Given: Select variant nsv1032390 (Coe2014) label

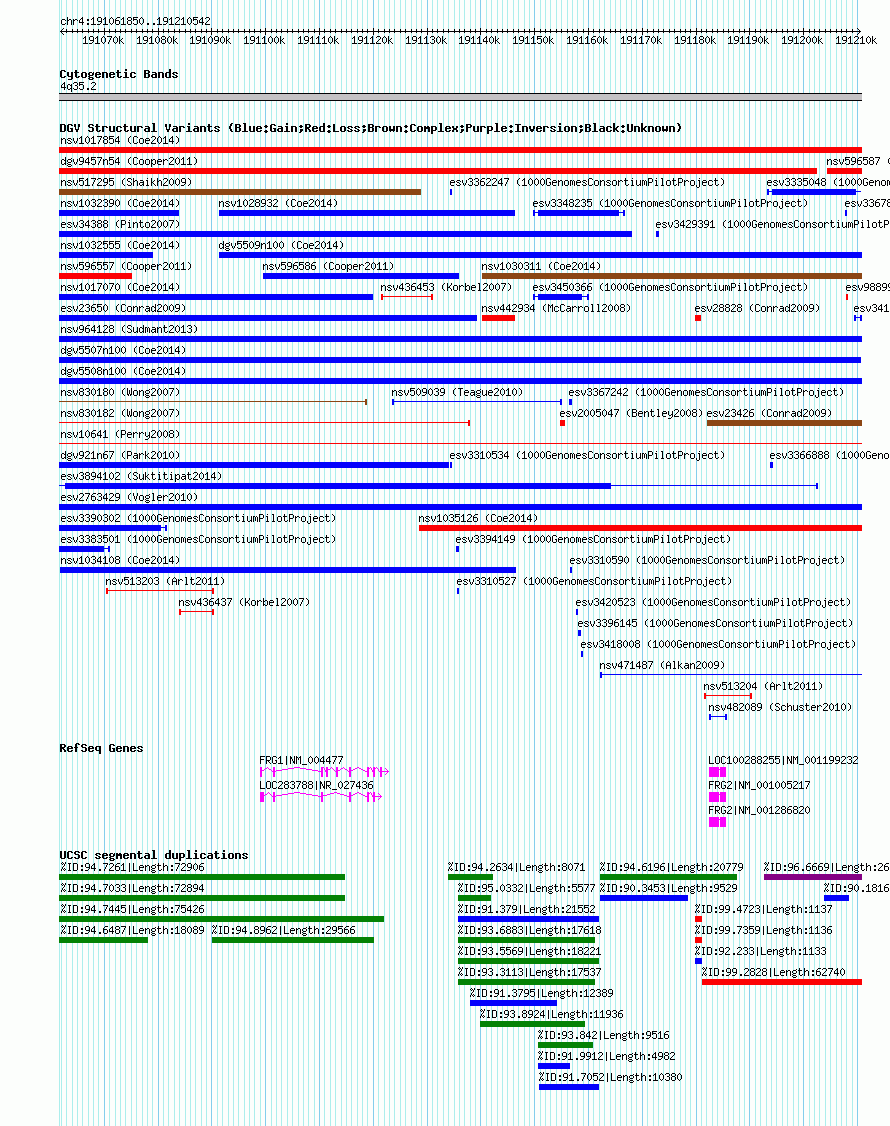Looking at the screenshot, I should click(x=120, y=203).
